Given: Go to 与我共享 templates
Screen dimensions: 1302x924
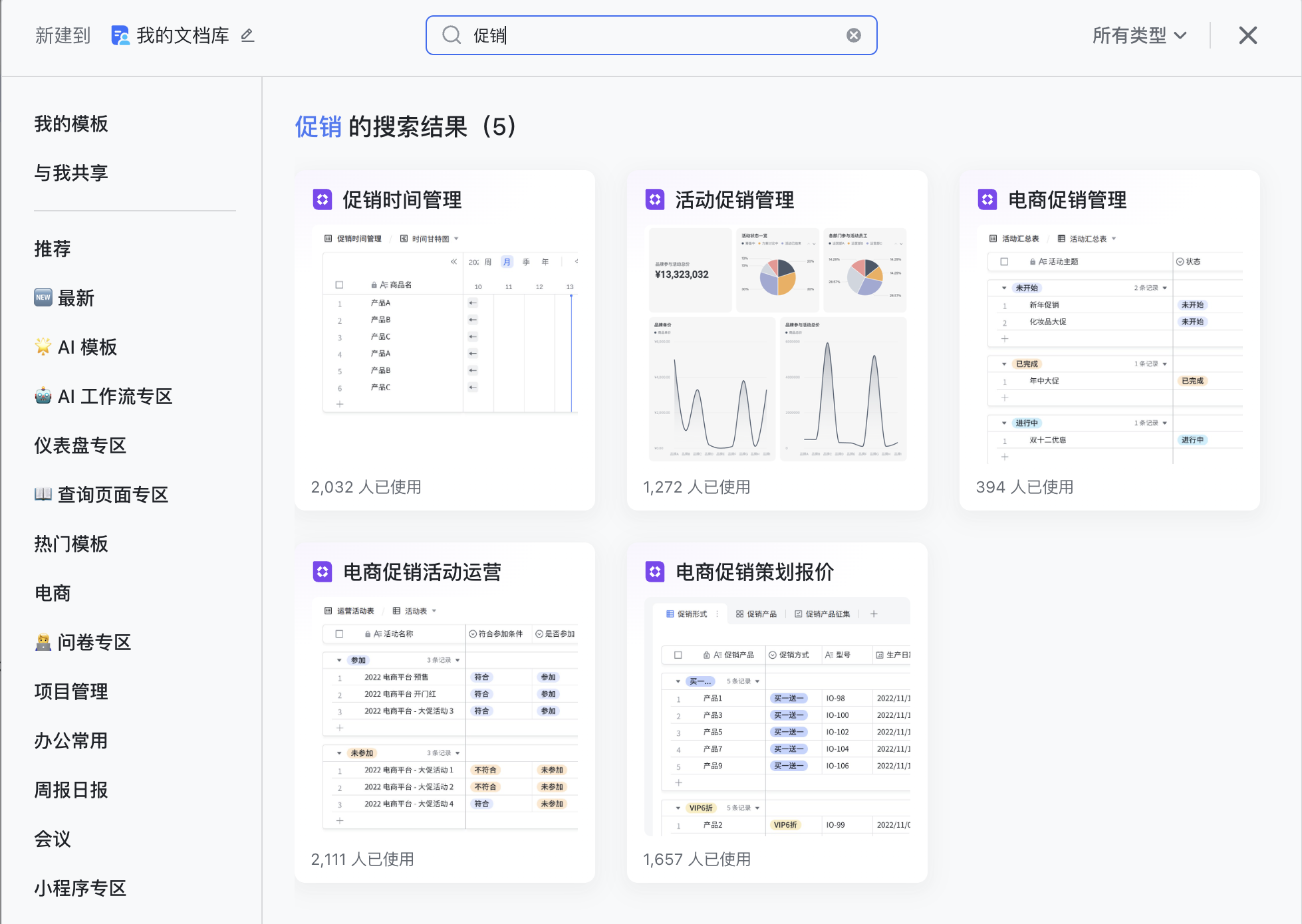Looking at the screenshot, I should click(71, 173).
